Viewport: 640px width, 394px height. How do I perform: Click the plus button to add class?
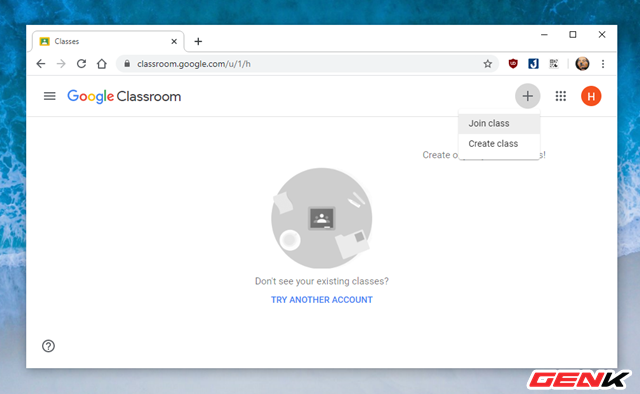(x=527, y=96)
